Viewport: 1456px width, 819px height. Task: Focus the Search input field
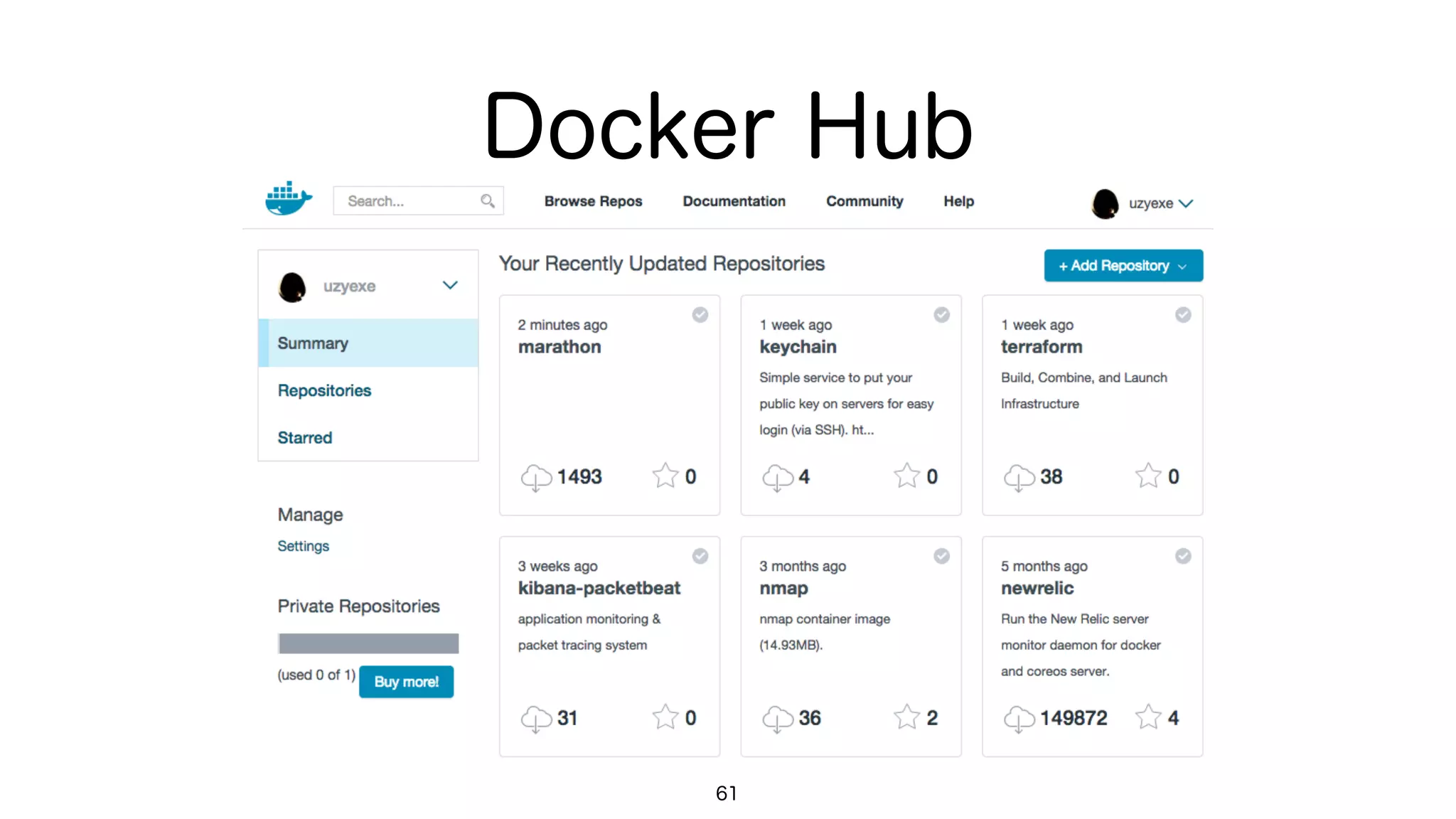[418, 201]
